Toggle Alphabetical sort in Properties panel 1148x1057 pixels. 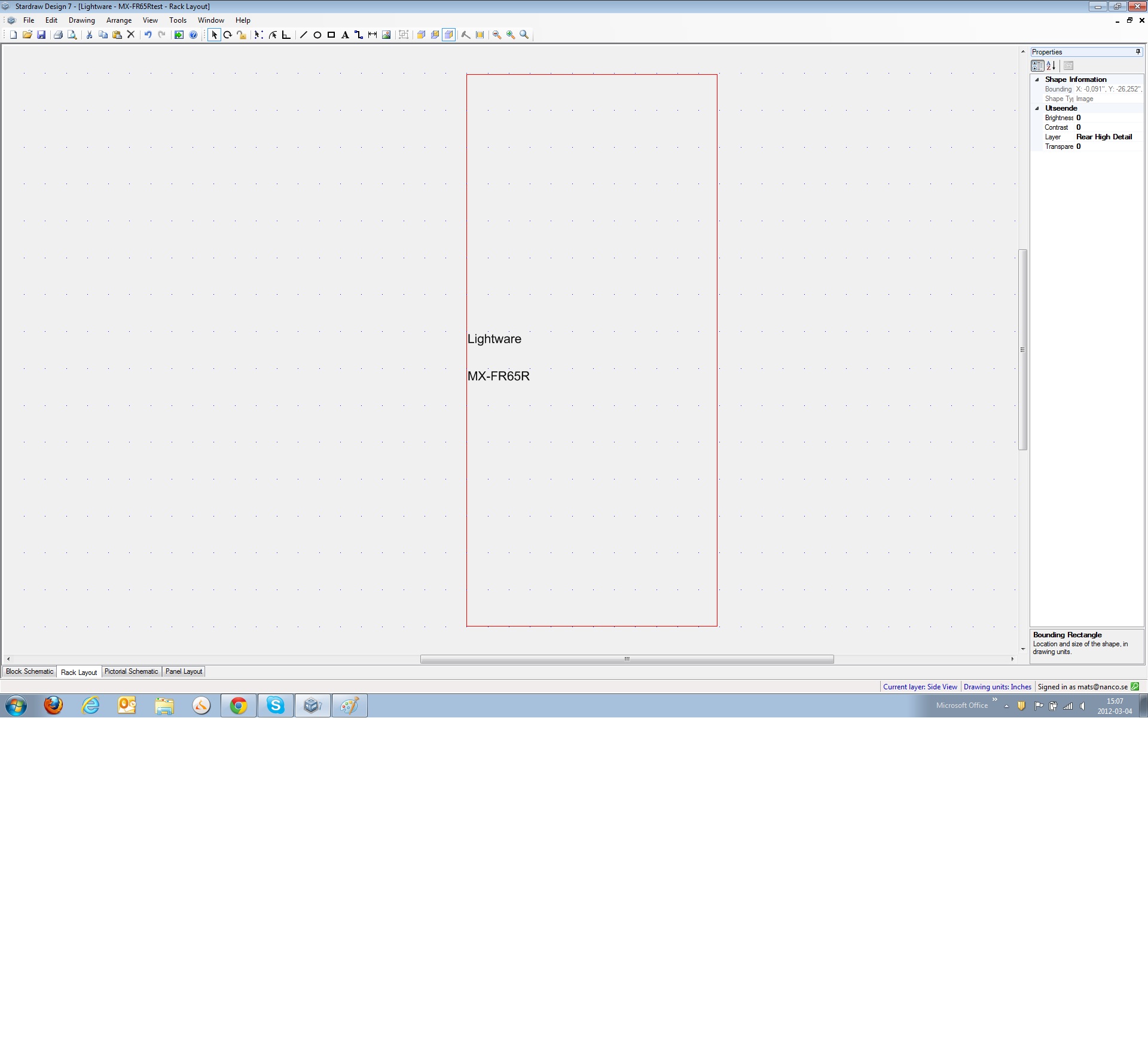click(1051, 66)
